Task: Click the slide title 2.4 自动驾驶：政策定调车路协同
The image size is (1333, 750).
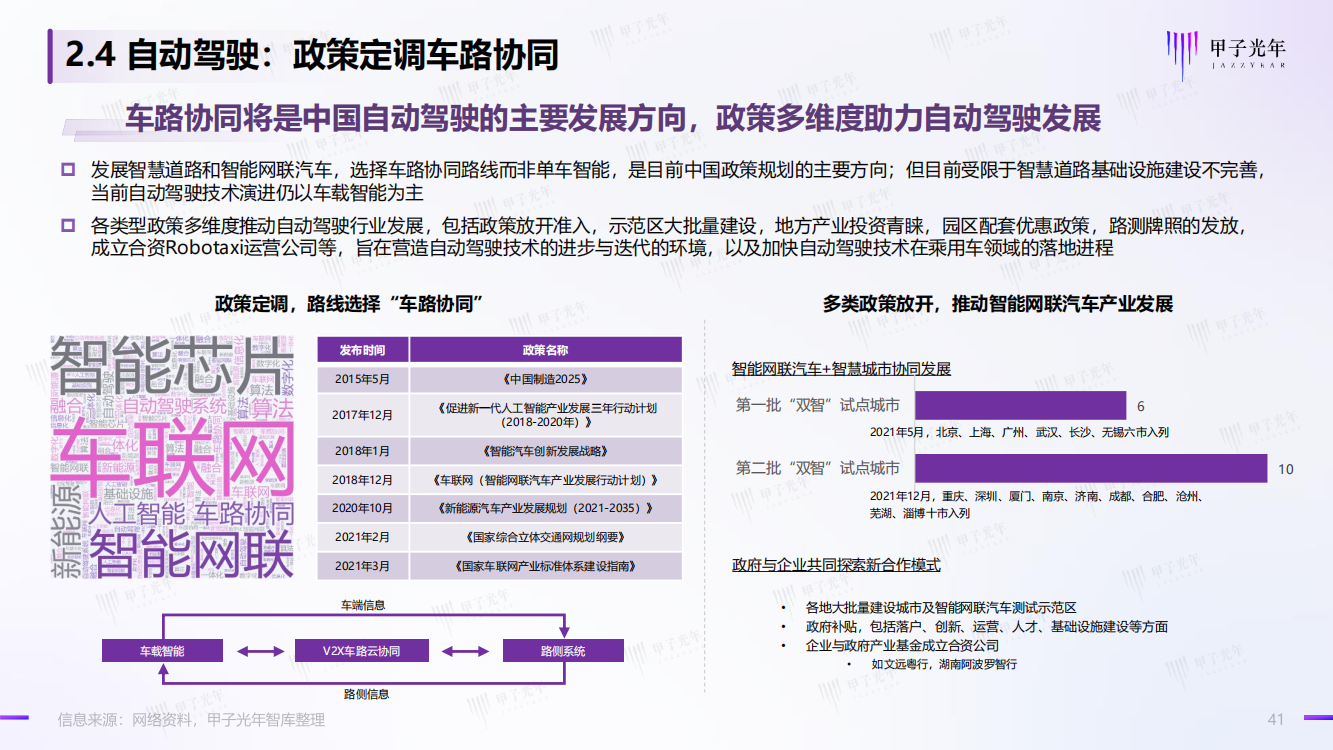Action: tap(312, 55)
